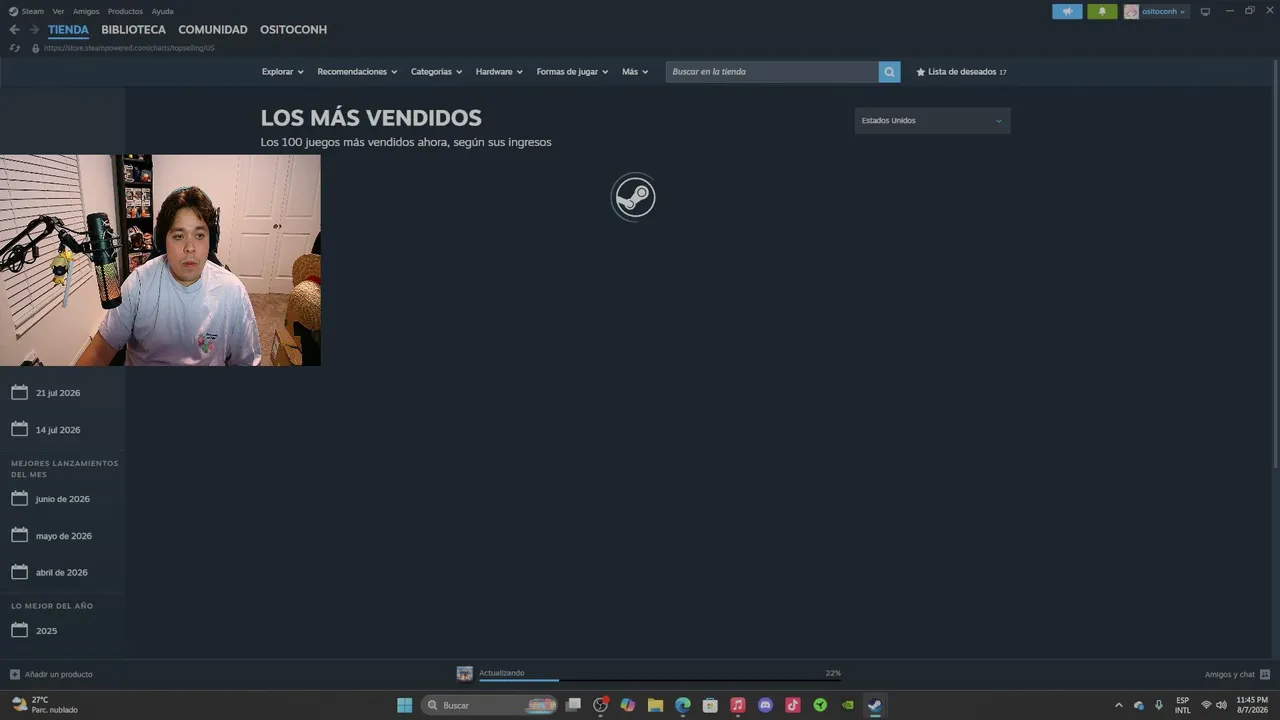
Task: Switch to the TIENDA tab
Action: (x=68, y=30)
